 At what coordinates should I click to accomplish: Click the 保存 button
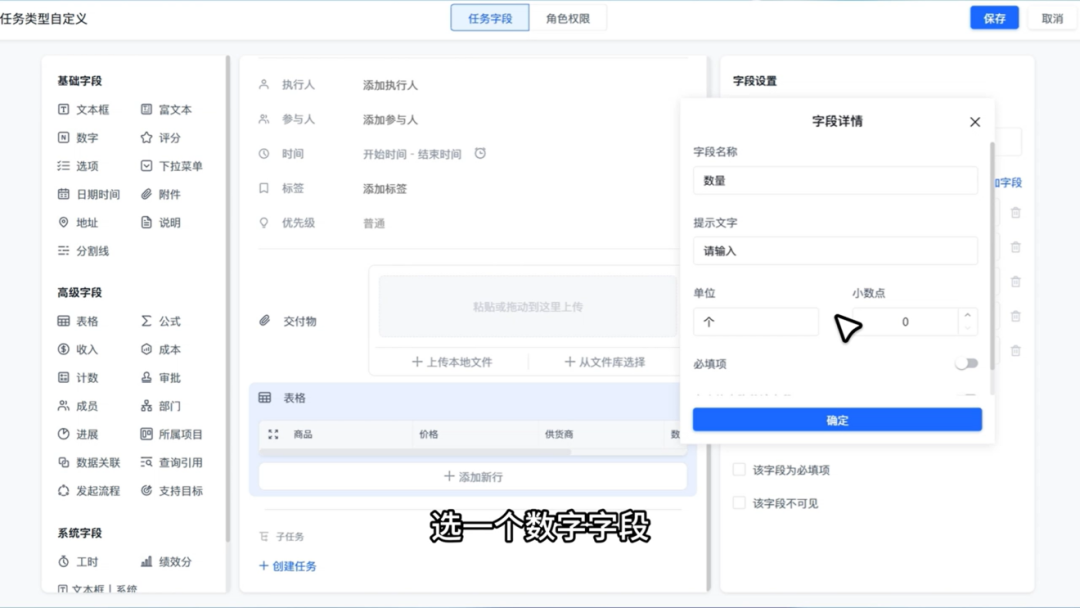(994, 19)
